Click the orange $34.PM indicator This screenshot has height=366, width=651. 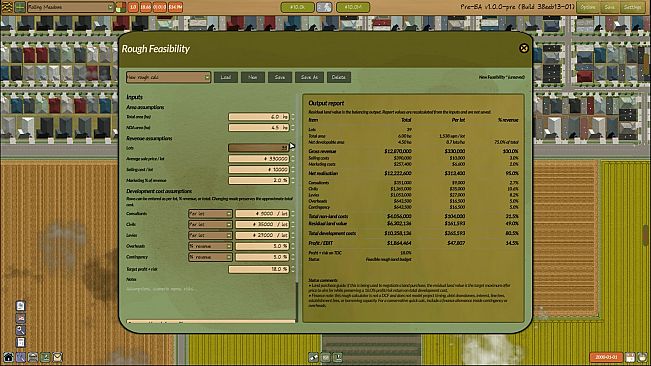click(176, 7)
